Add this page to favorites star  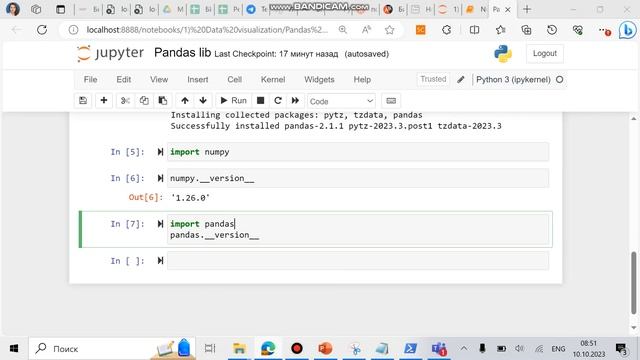(389, 30)
